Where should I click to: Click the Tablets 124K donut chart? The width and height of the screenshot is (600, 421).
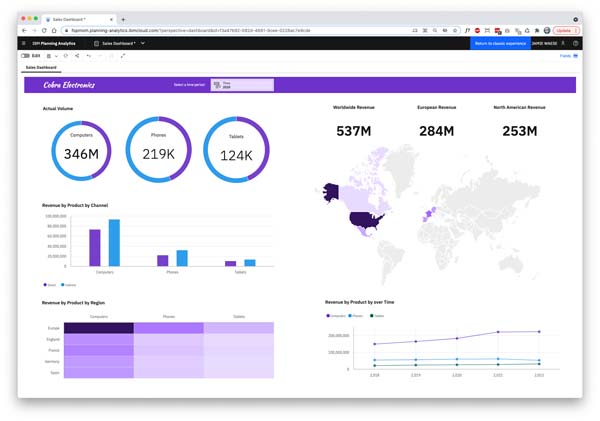pyautogui.click(x=236, y=150)
